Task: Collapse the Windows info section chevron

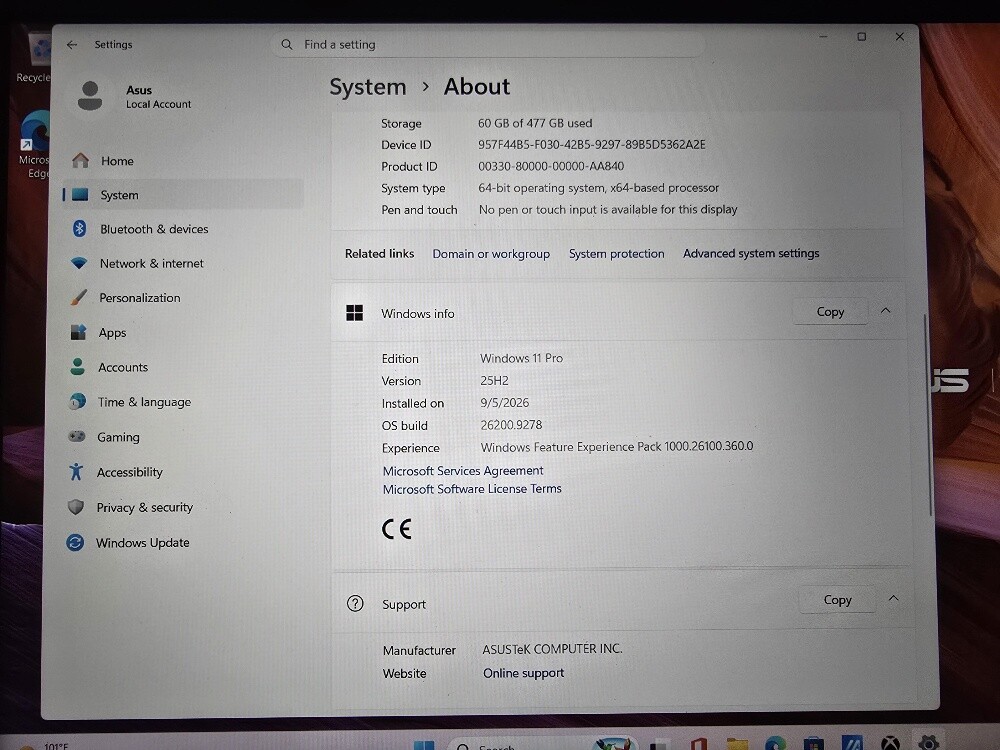Action: (x=885, y=311)
